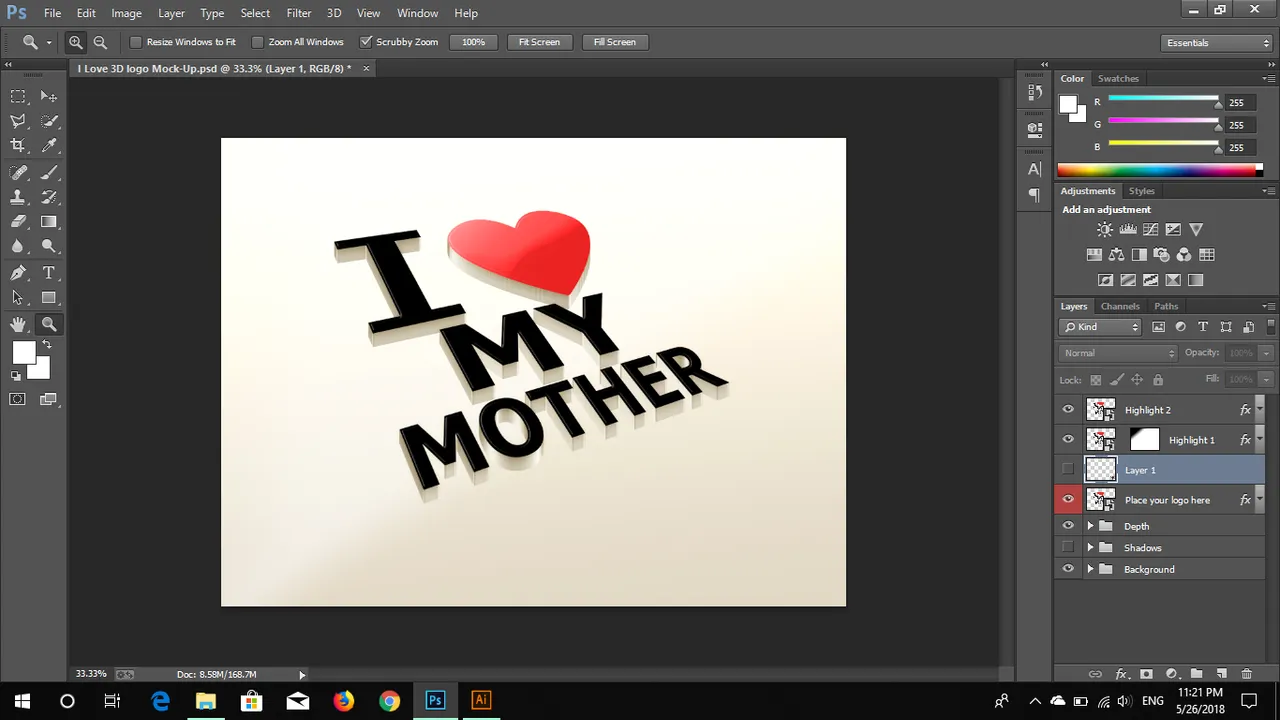Select the Crop tool

coord(18,146)
